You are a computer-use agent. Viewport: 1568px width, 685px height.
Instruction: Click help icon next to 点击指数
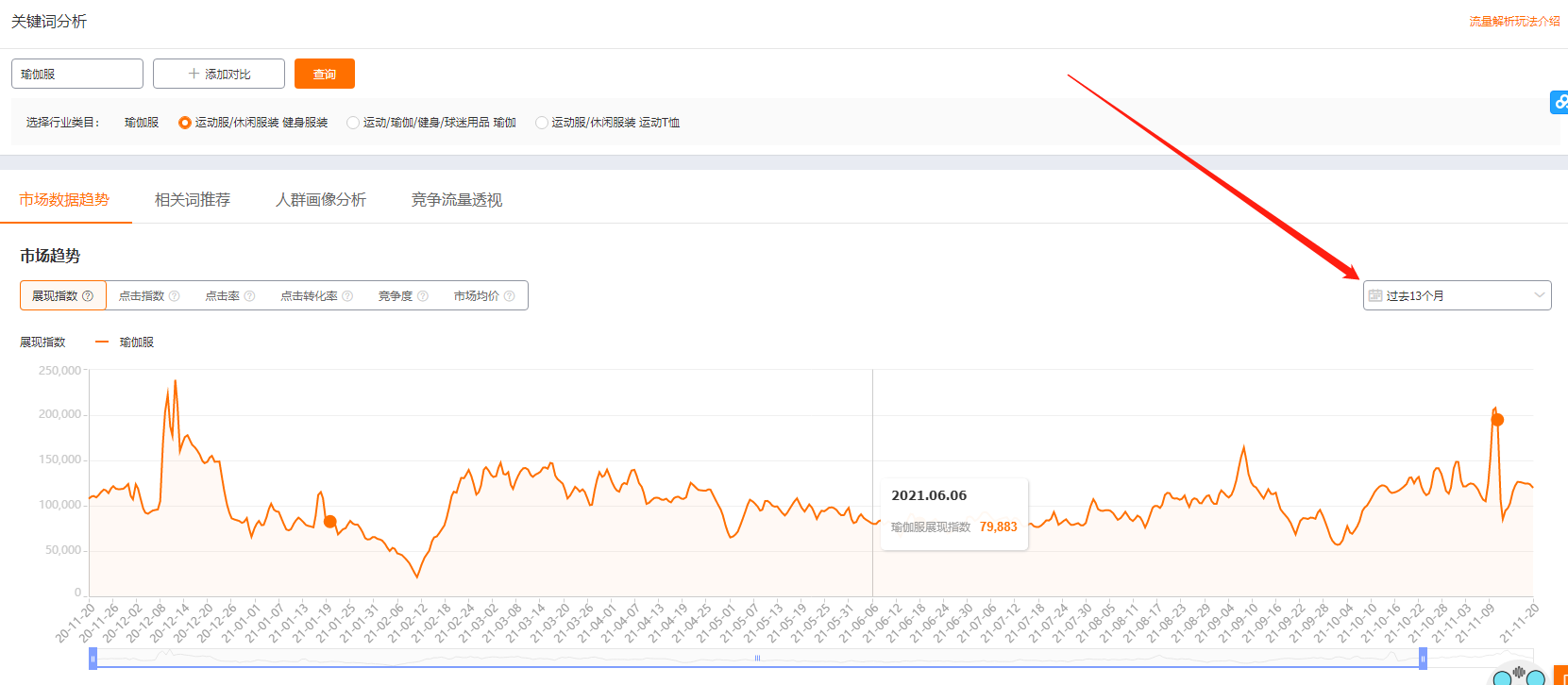click(174, 296)
